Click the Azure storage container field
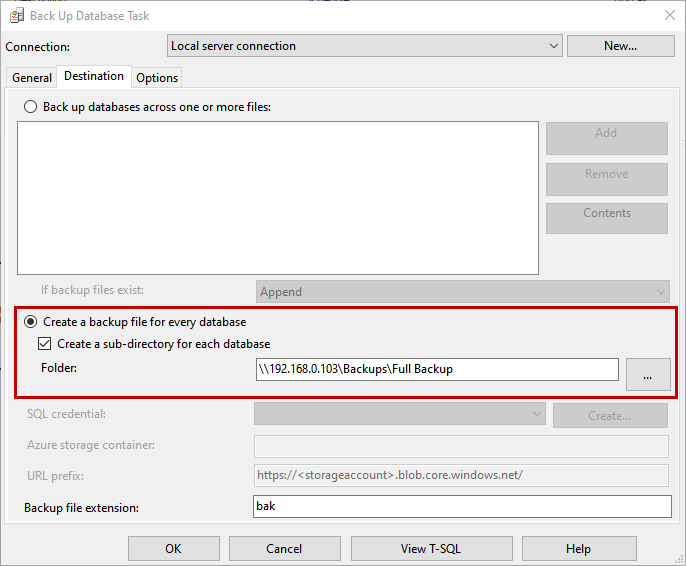Image resolution: width=686 pixels, height=566 pixels. [461, 447]
